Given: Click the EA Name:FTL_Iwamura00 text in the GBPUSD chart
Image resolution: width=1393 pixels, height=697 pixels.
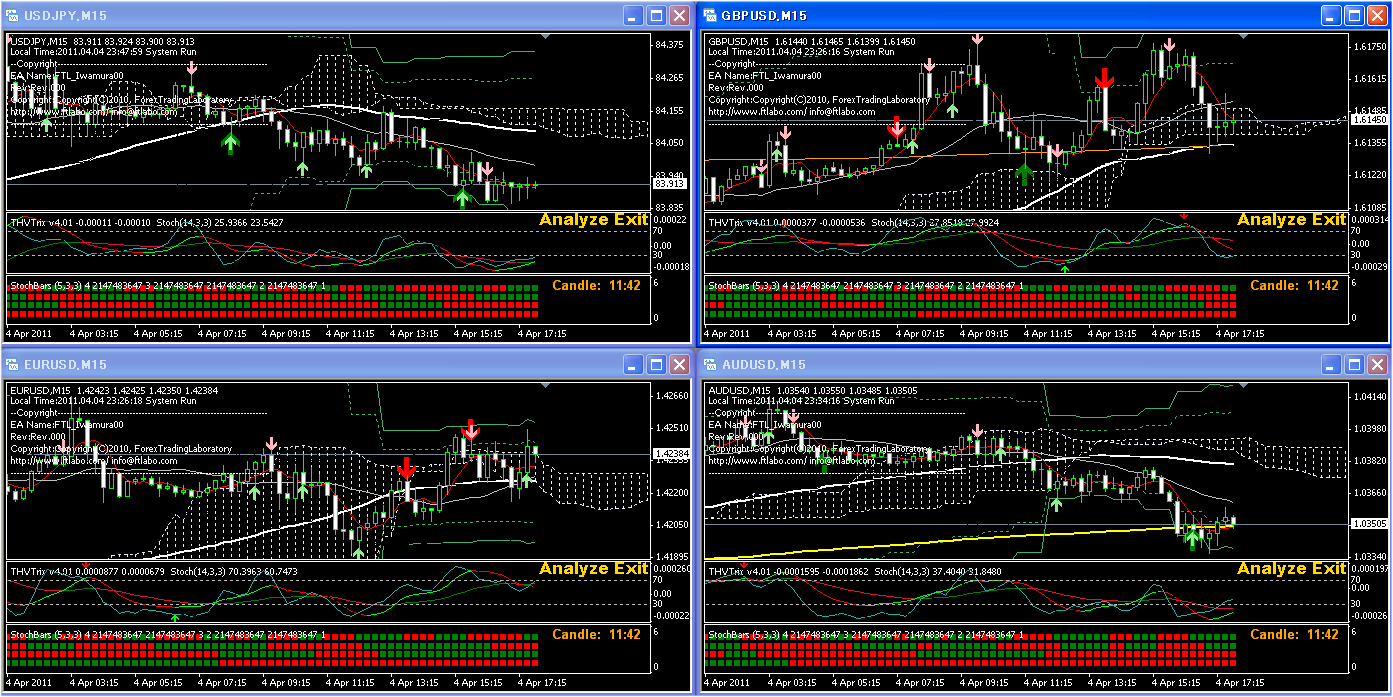Looking at the screenshot, I should 765,75.
